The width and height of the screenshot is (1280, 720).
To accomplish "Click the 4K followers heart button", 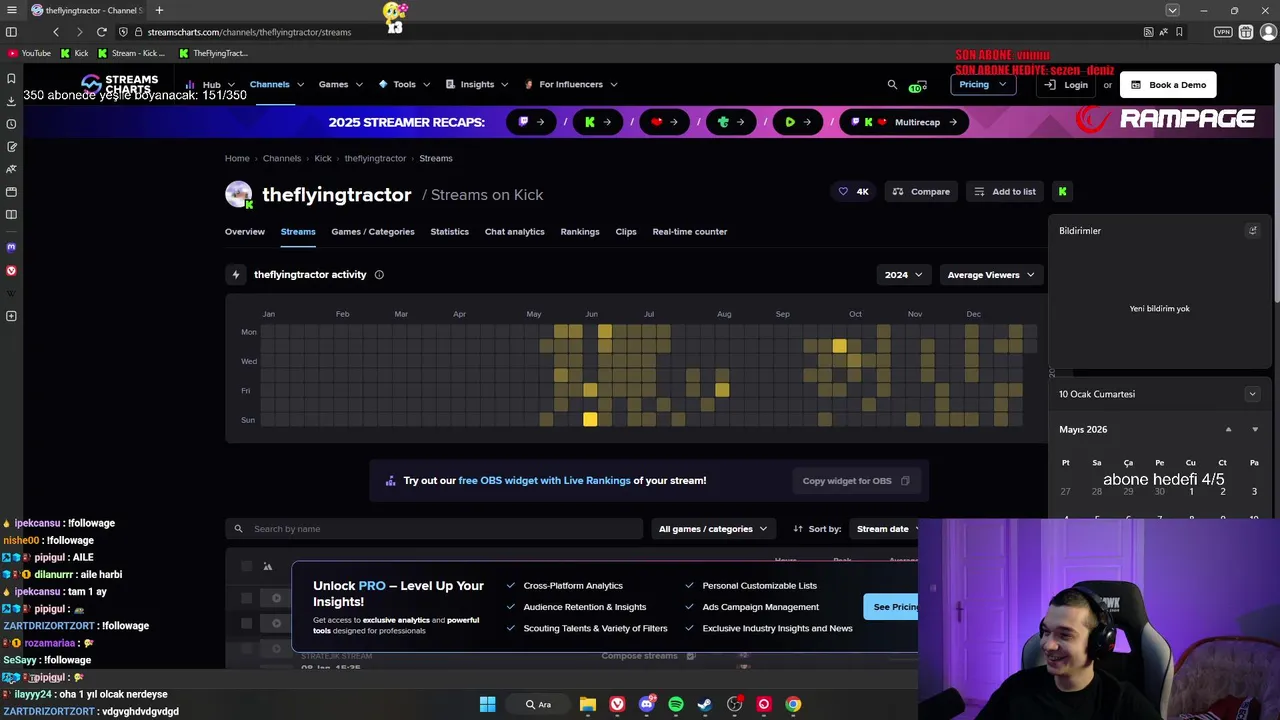I will (x=853, y=191).
